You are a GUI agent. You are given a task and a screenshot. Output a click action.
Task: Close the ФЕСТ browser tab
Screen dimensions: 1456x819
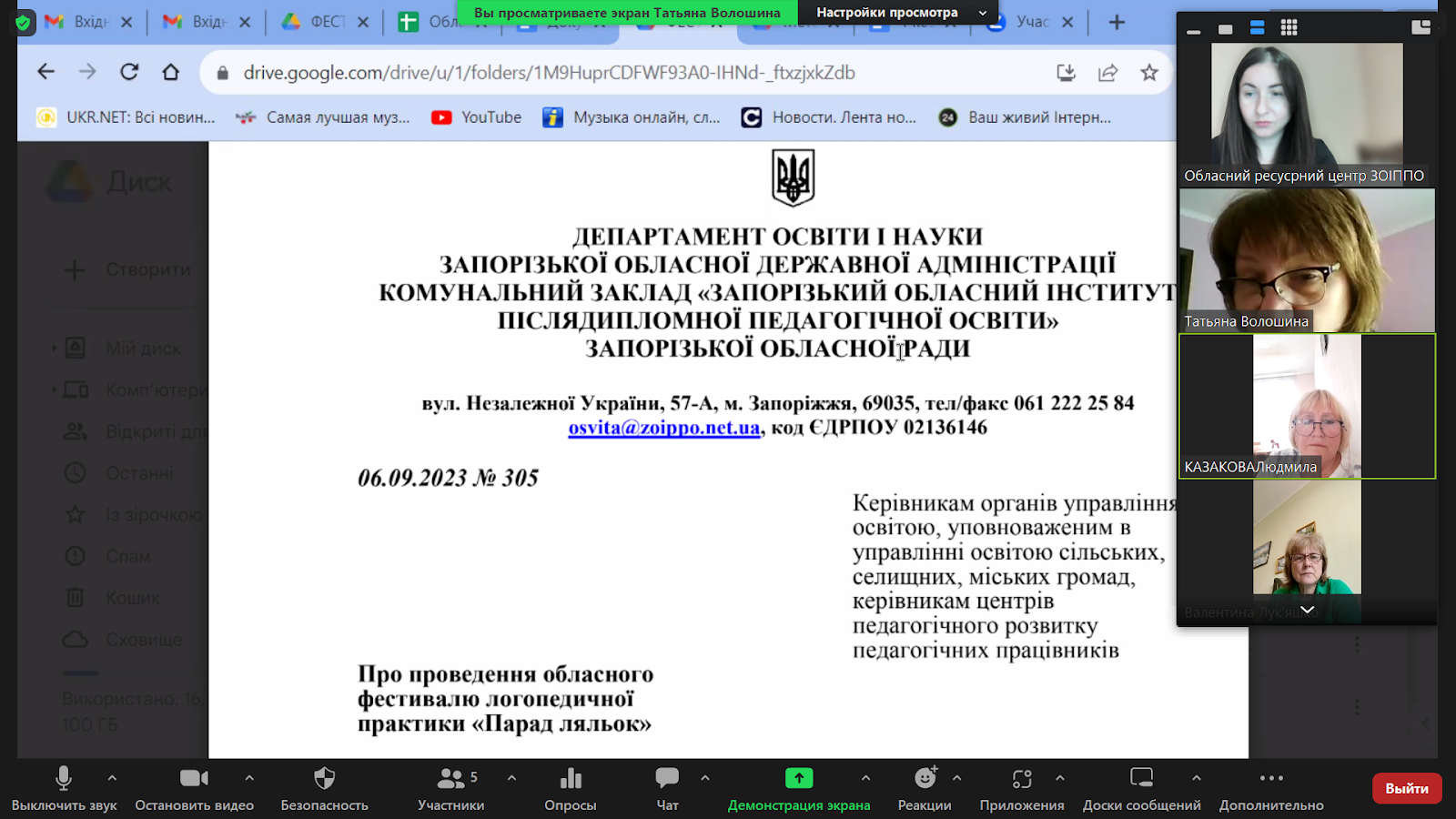(363, 22)
